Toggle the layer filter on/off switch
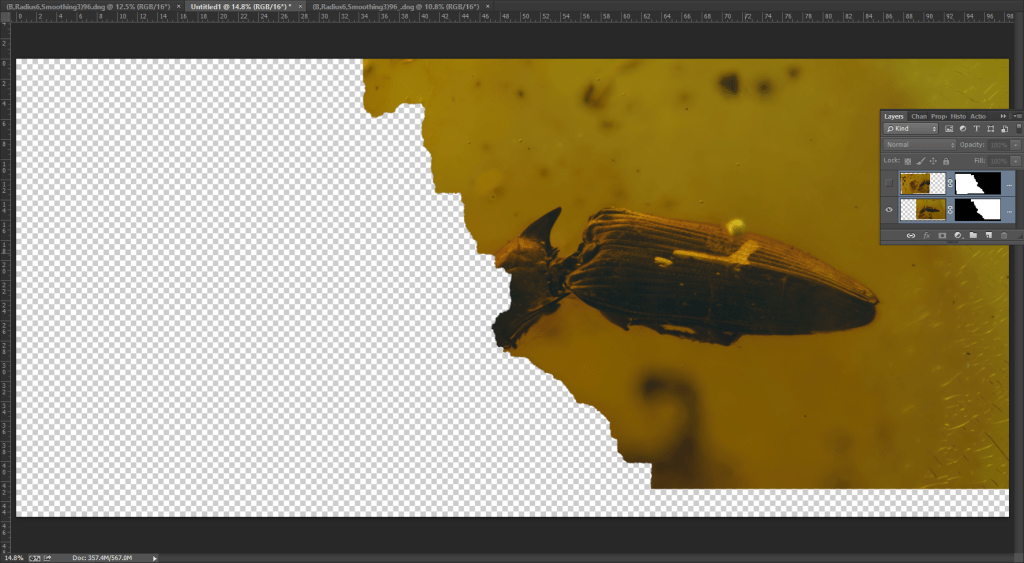This screenshot has height=563, width=1024. [1016, 129]
